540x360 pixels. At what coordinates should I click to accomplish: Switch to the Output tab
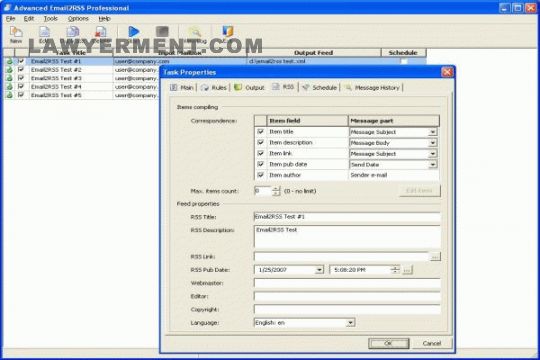coord(249,88)
